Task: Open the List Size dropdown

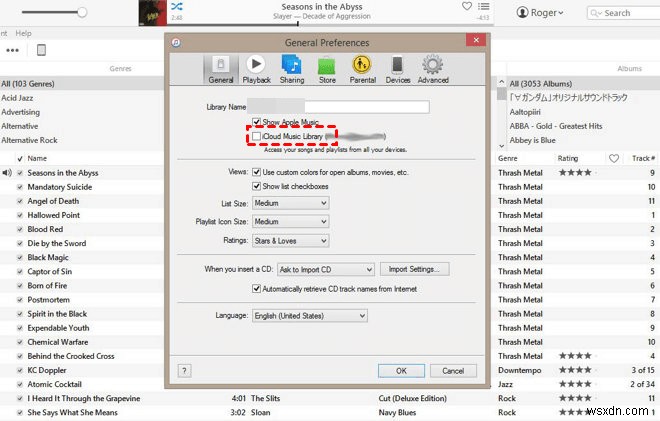Action: 290,203
